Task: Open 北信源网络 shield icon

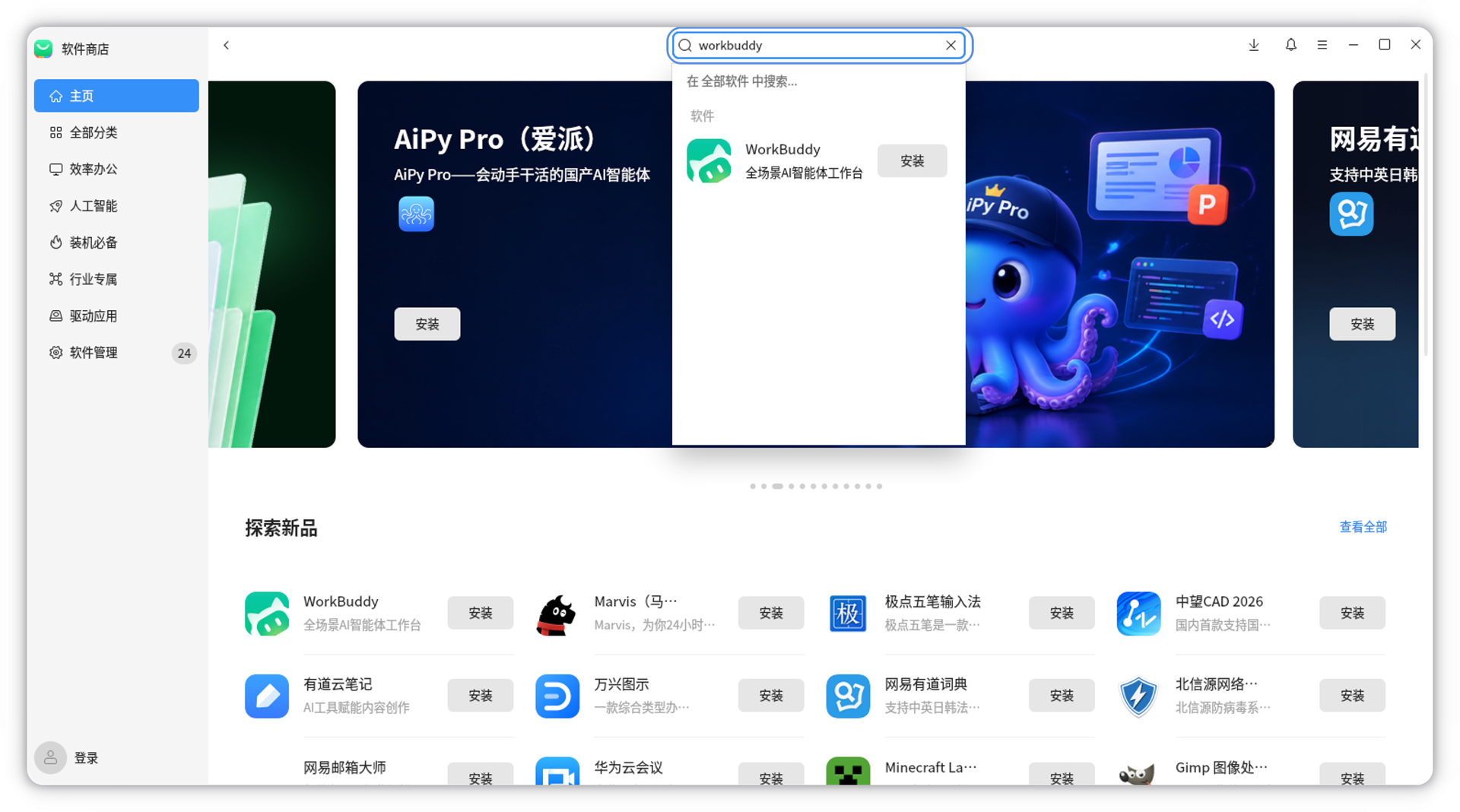Action: pos(1138,696)
